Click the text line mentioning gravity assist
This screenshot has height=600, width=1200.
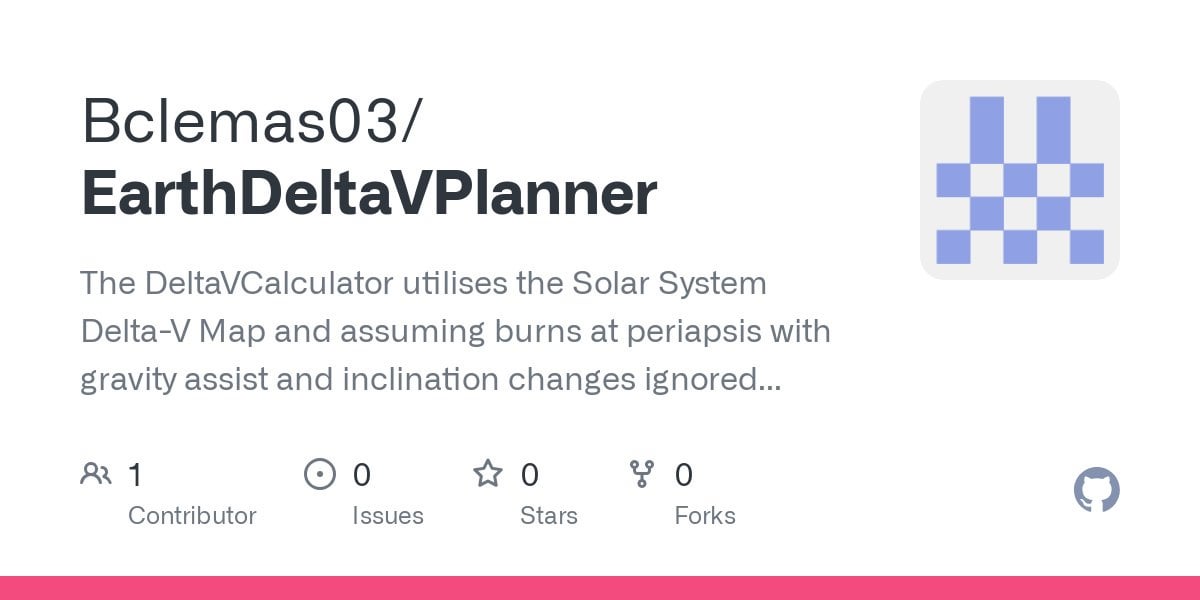431,380
